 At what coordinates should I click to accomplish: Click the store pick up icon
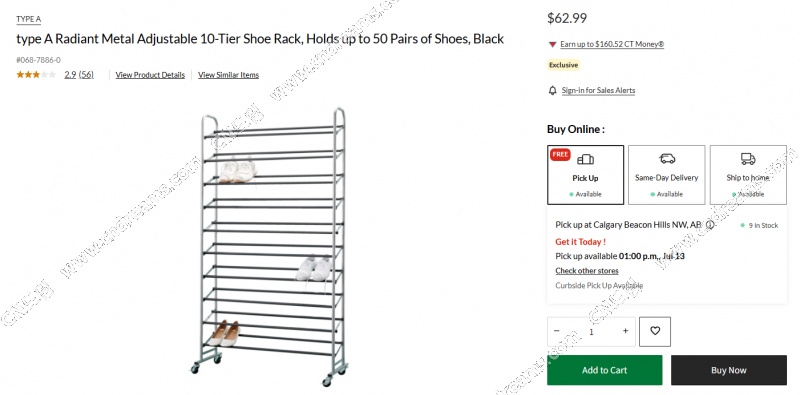pos(585,160)
